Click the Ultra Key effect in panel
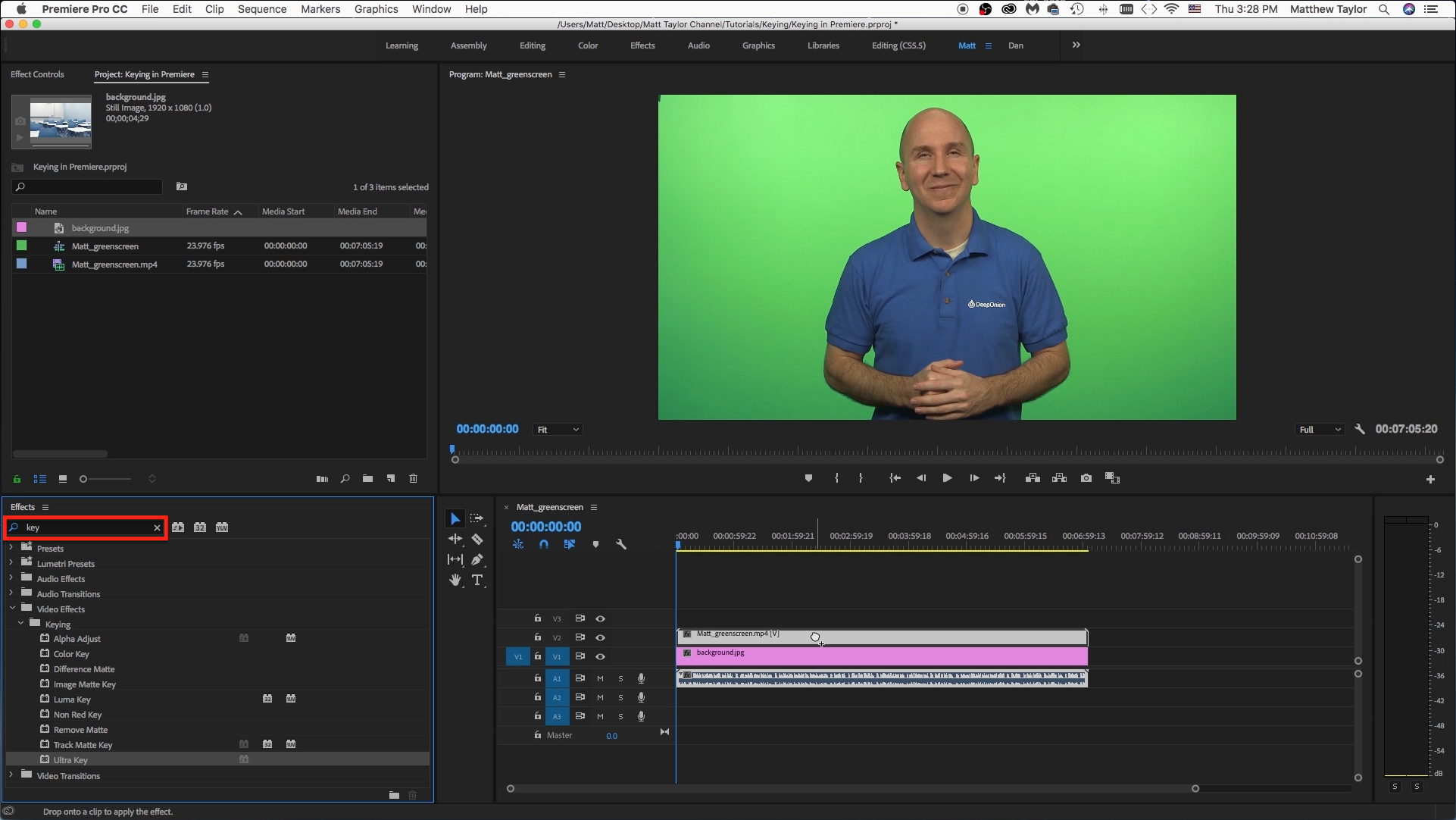Viewport: 1456px width, 820px height. tap(71, 759)
